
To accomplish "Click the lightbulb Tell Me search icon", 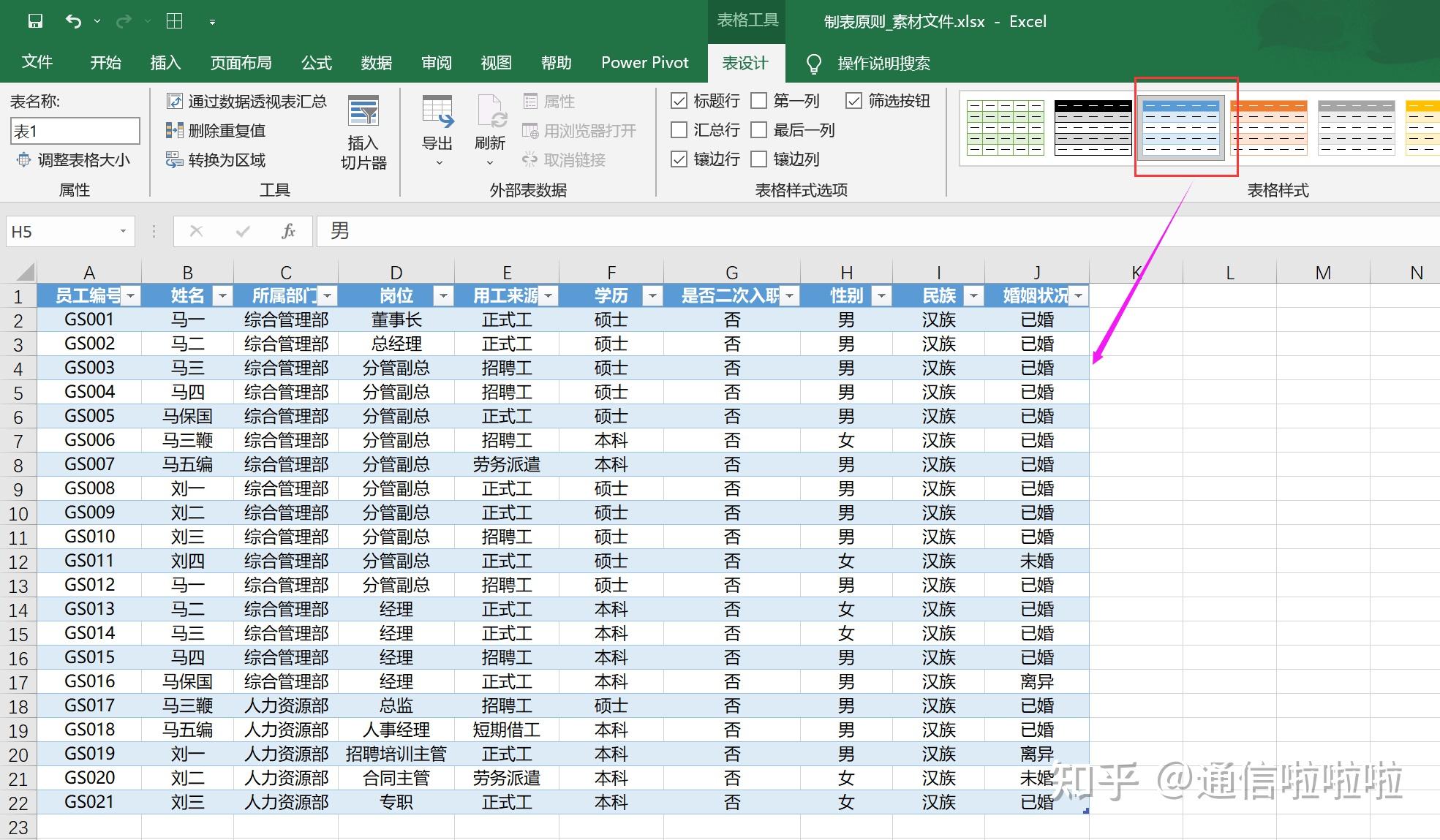I will click(813, 64).
